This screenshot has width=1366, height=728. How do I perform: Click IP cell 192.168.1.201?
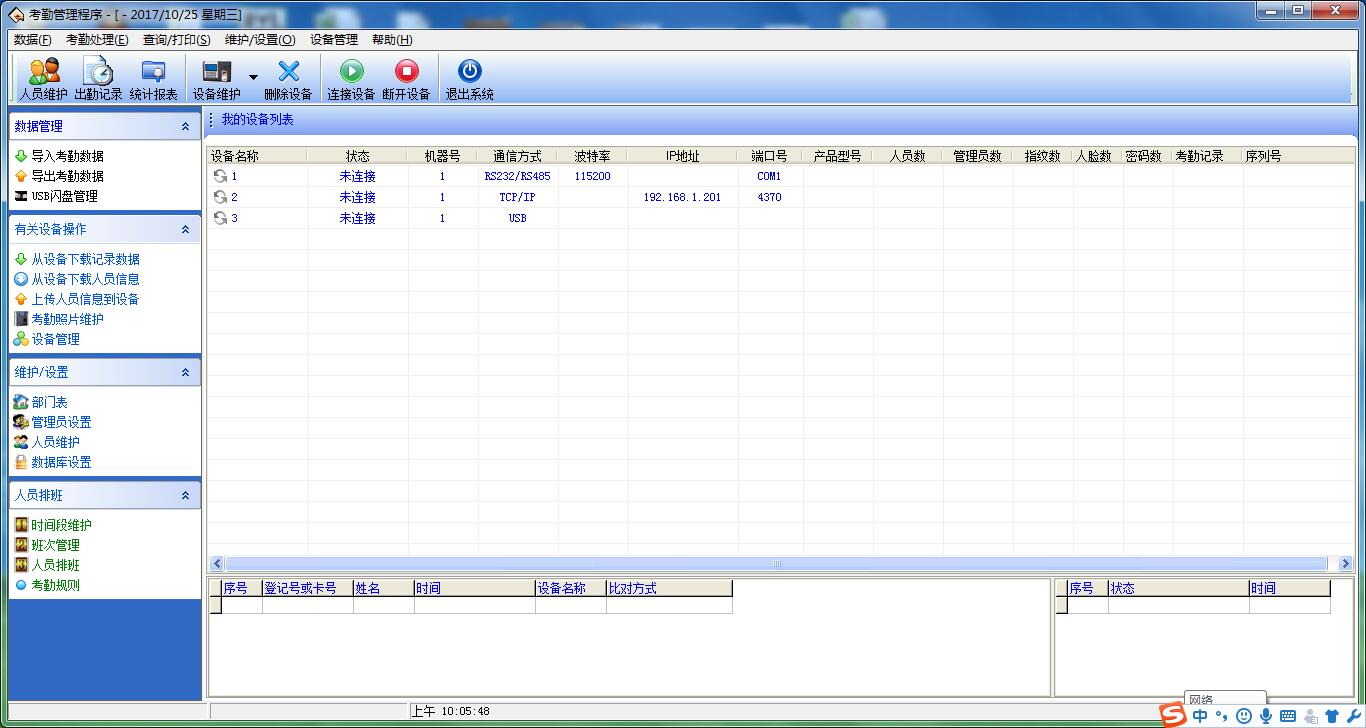(683, 197)
